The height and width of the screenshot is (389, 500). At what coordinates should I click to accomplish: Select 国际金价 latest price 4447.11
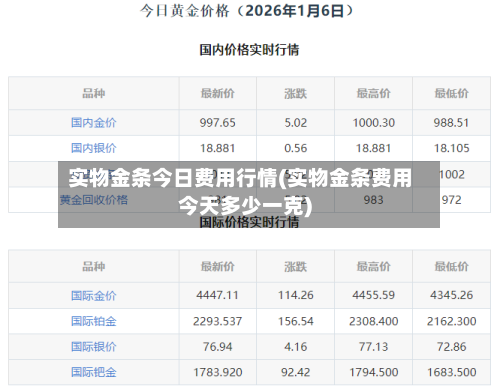click(x=218, y=295)
